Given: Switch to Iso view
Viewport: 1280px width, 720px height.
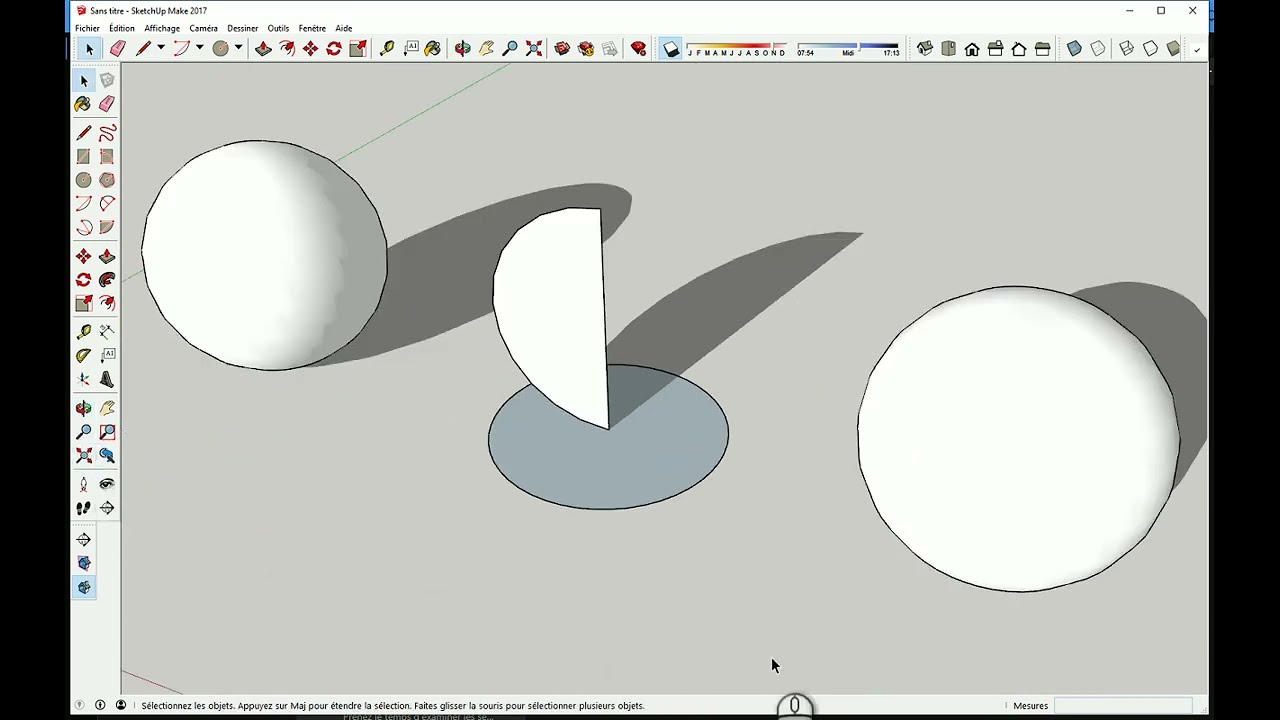Looking at the screenshot, I should [924, 49].
